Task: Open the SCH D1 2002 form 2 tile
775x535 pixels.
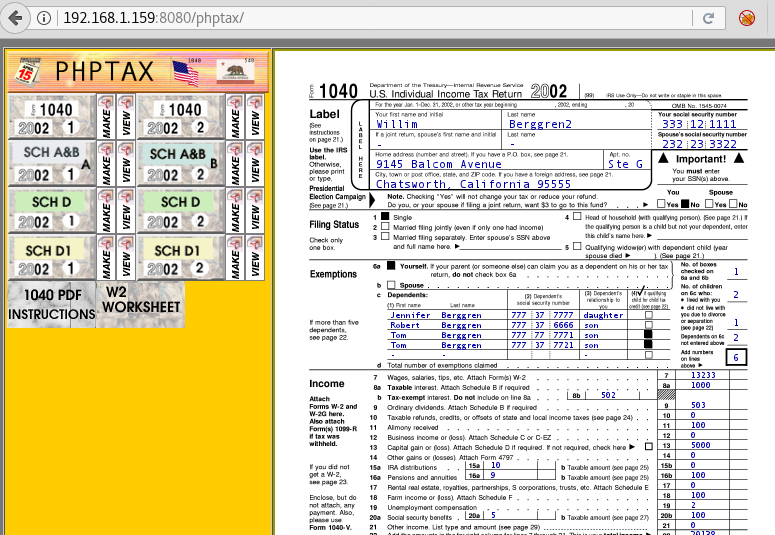Action: point(180,258)
